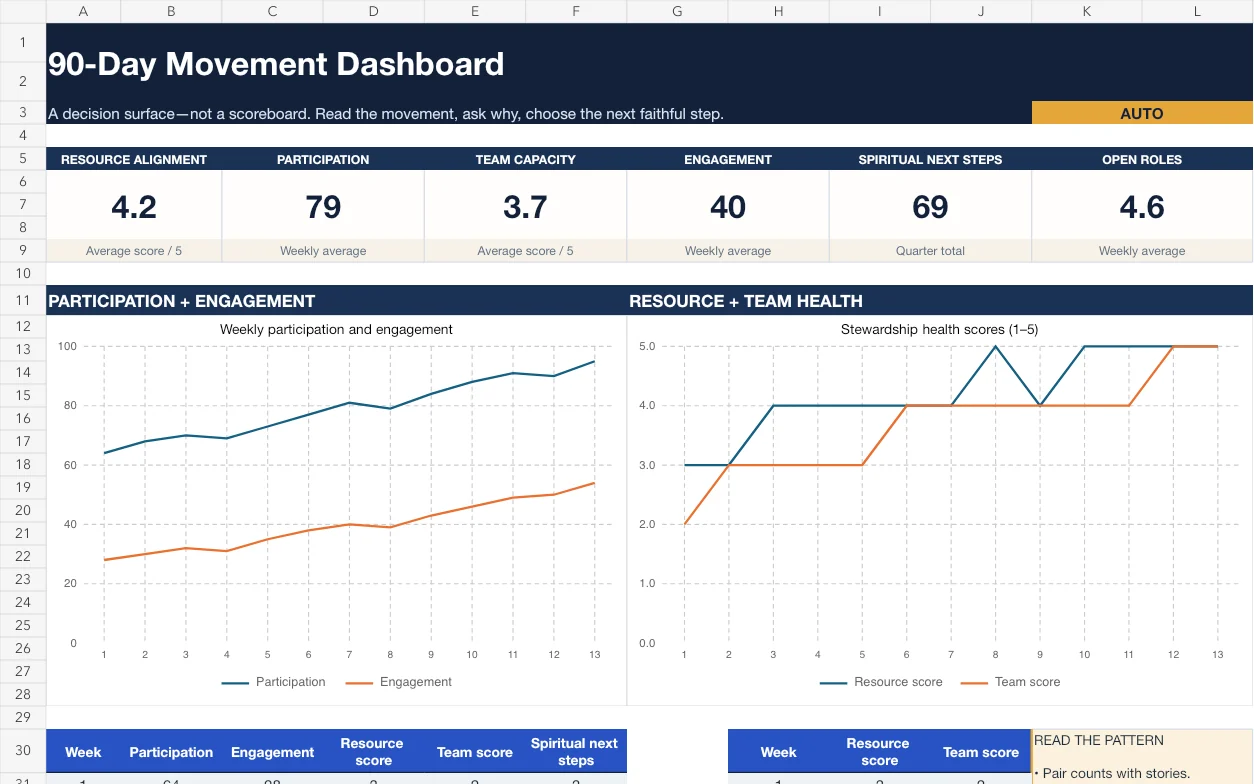
Task: Click the READ THE PATTERN note heading
Action: [x=1099, y=740]
